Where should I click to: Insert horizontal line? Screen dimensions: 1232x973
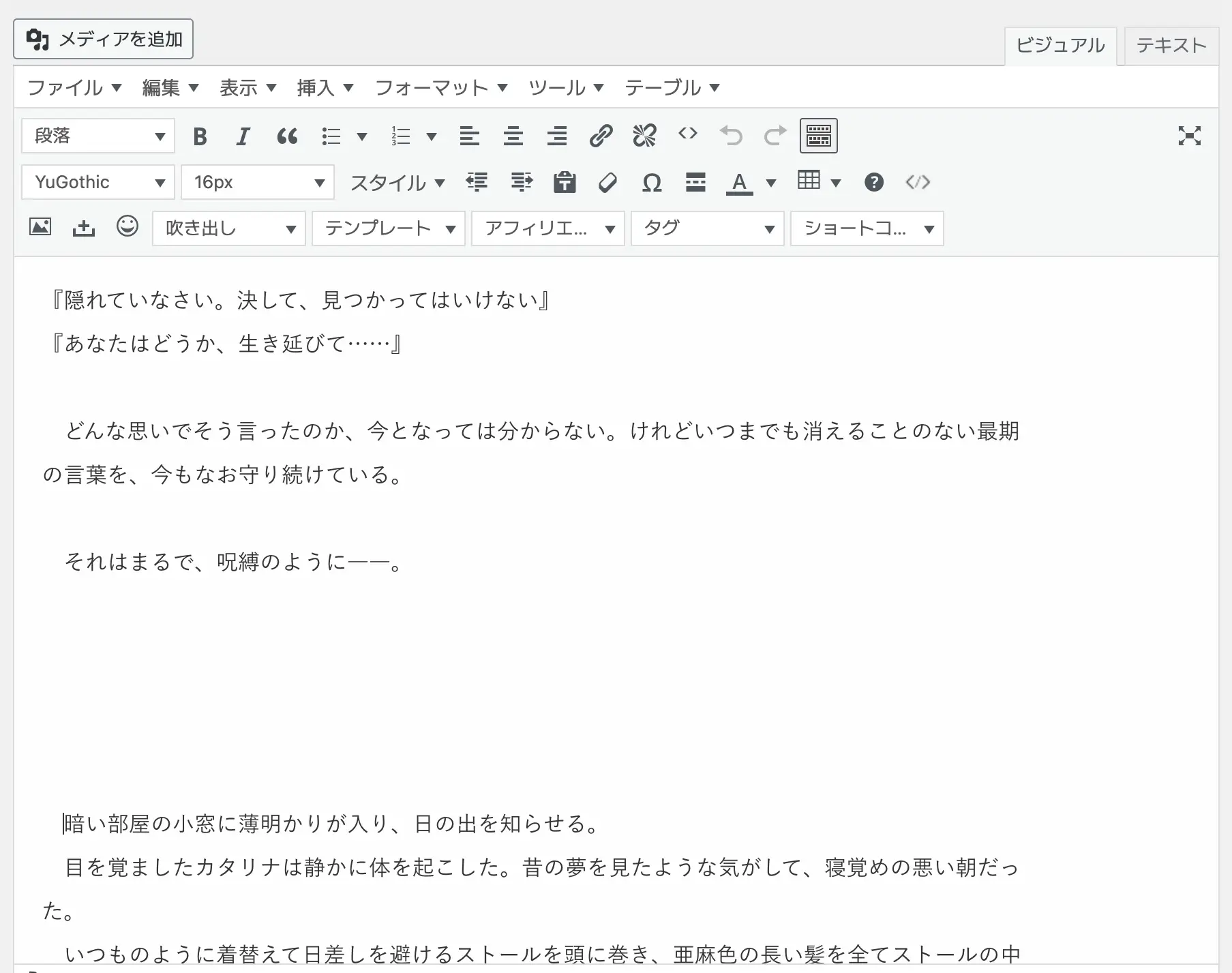point(695,182)
